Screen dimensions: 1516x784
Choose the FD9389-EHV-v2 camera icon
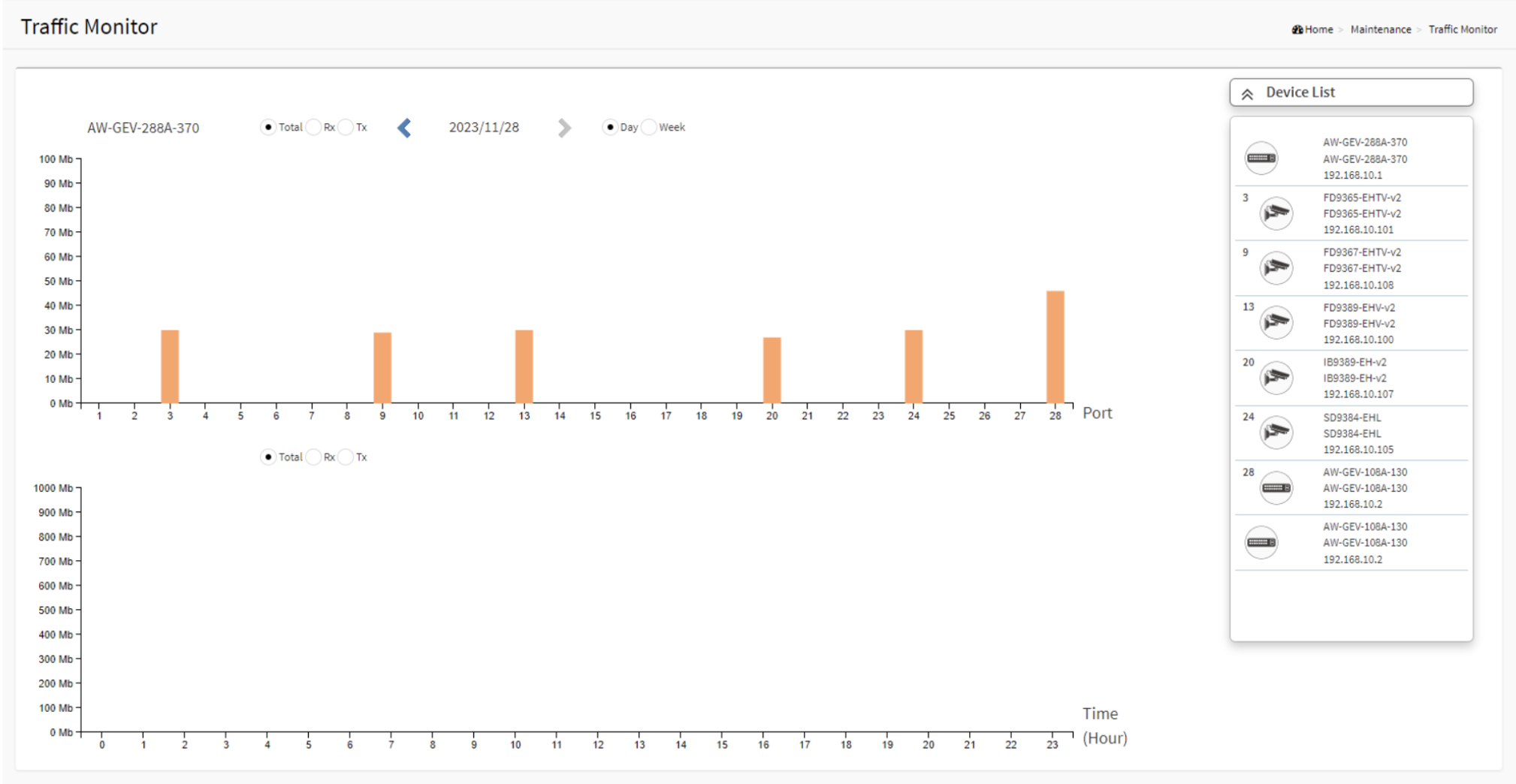point(1276,323)
